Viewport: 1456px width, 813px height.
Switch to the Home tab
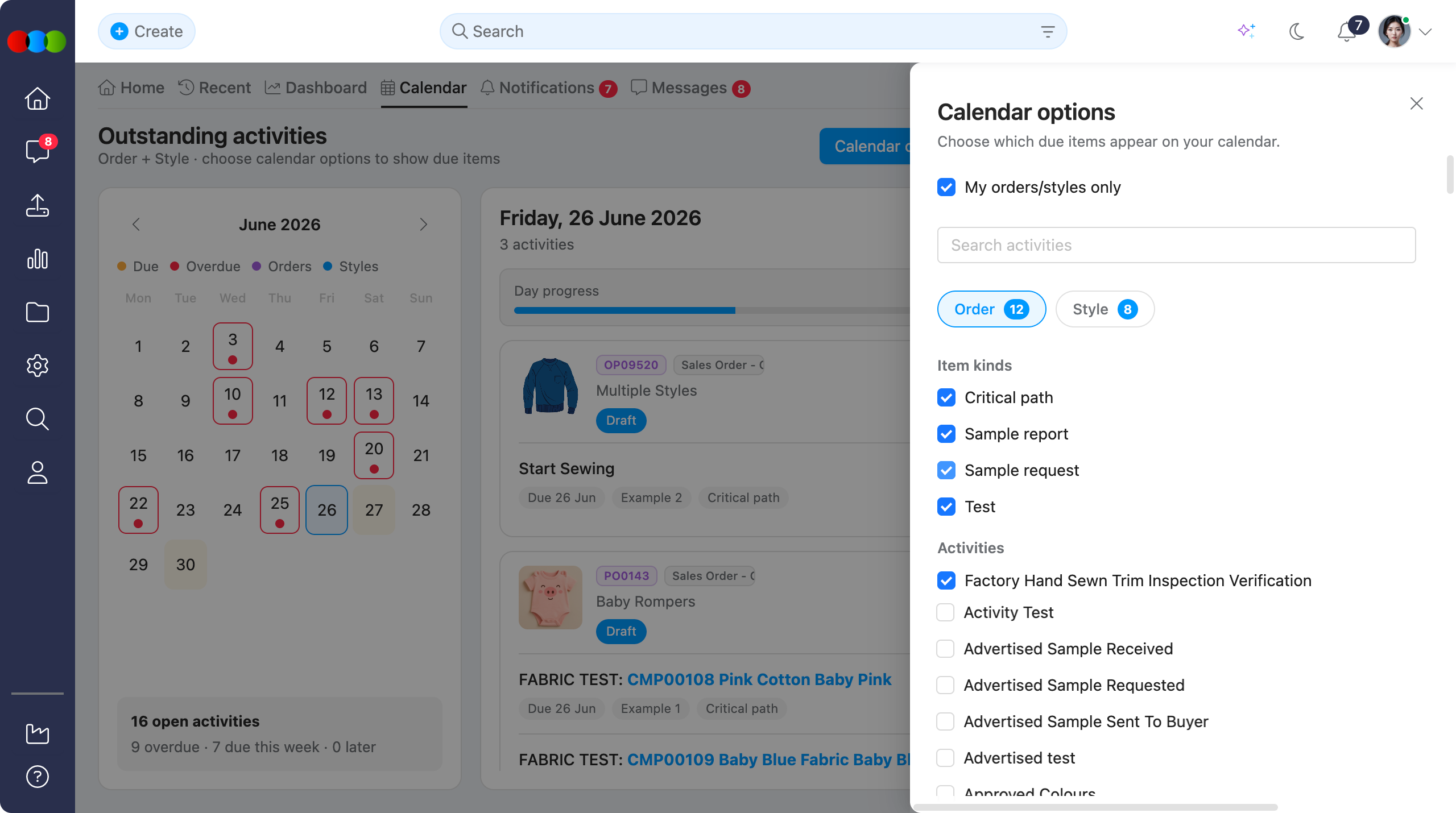pos(131,88)
